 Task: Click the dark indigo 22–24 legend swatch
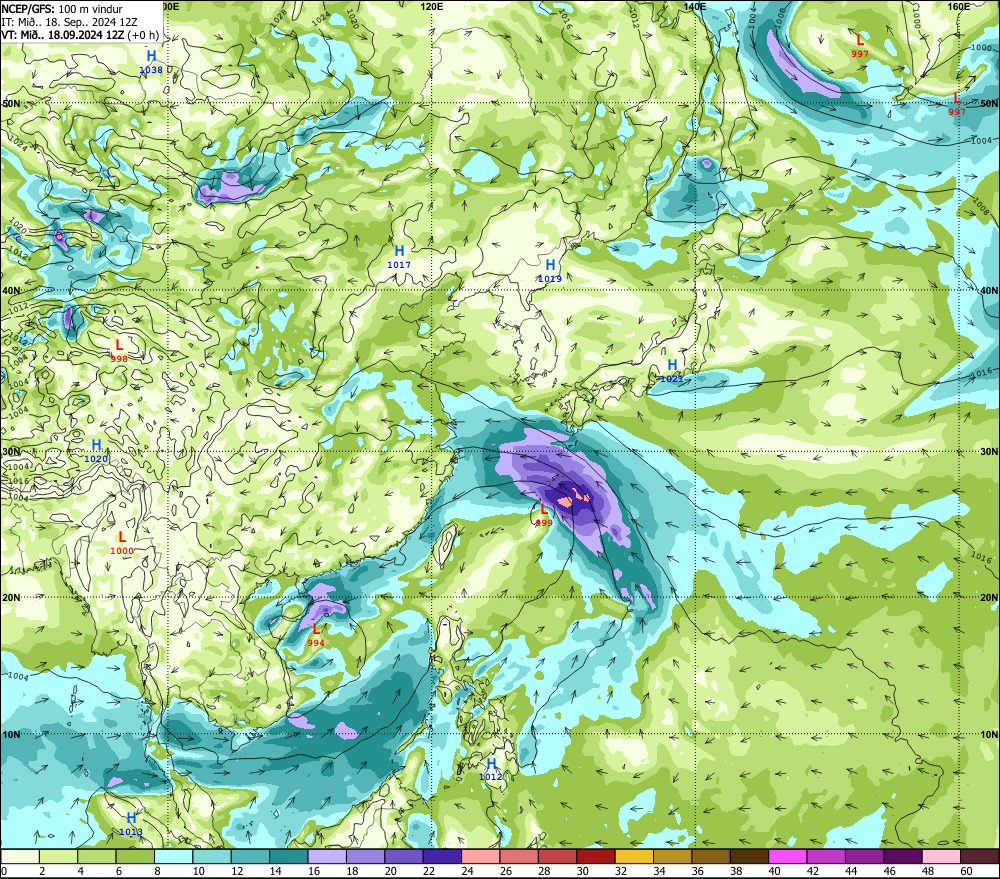coord(443,857)
